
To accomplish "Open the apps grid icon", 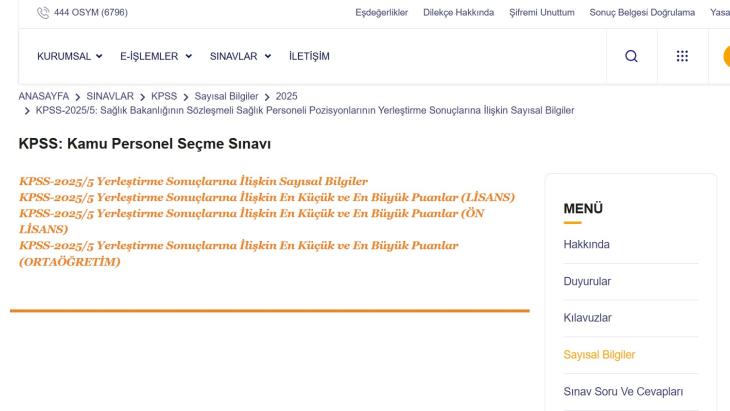I will 682,56.
